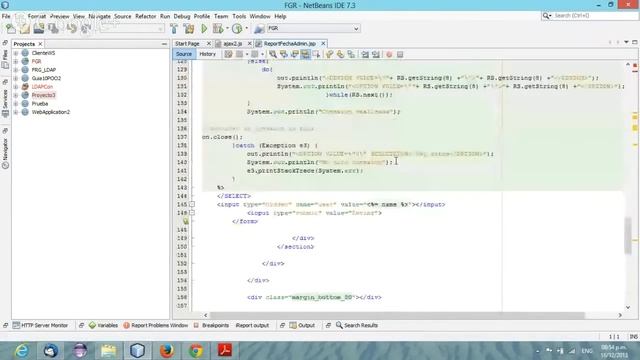Expand the ClientesWS project node
This screenshot has height=360, width=640.
click(x=16, y=53)
